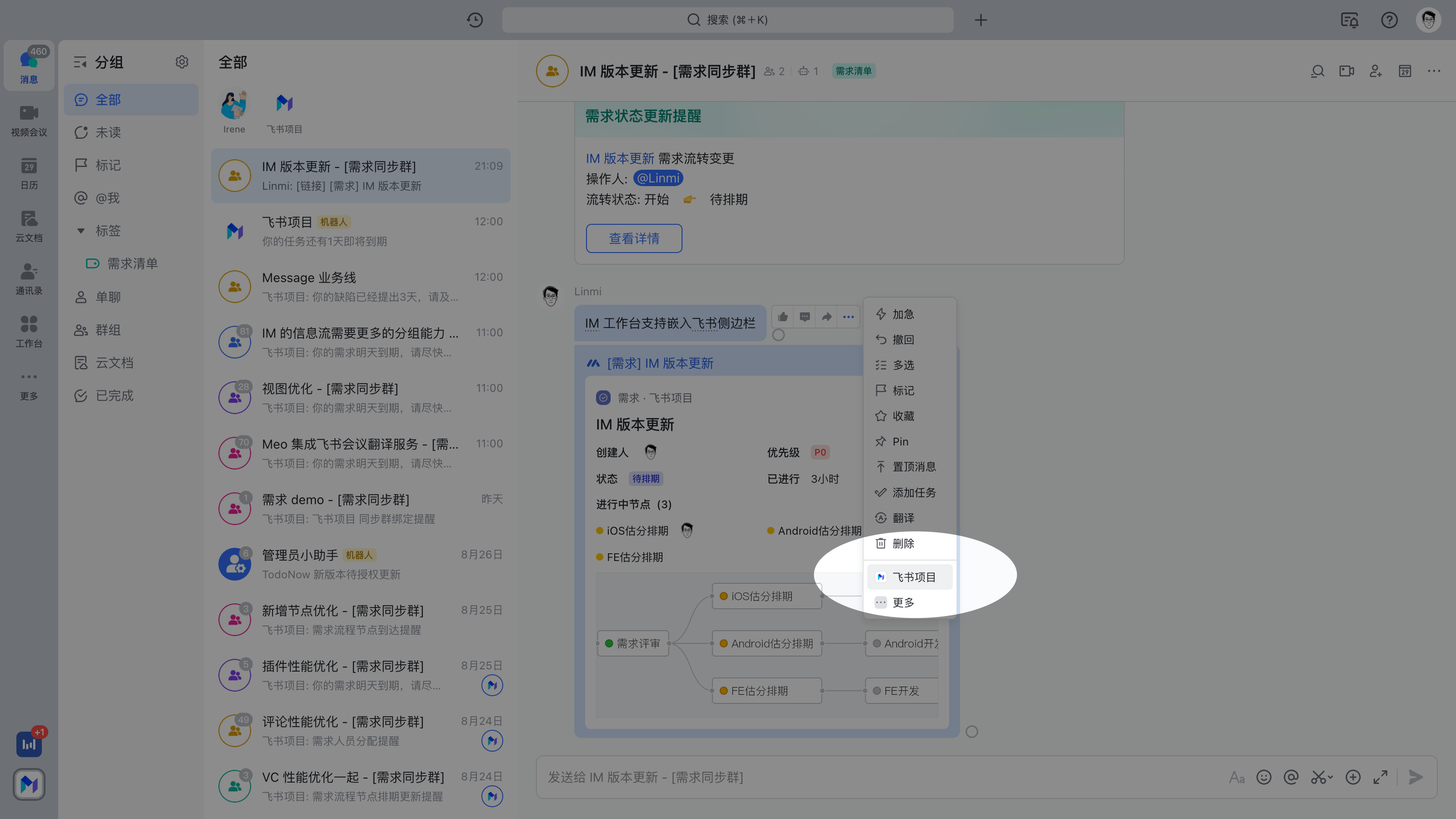The width and height of the screenshot is (1456, 819).
Task: Open the user profile avatar menu
Action: [x=1429, y=20]
